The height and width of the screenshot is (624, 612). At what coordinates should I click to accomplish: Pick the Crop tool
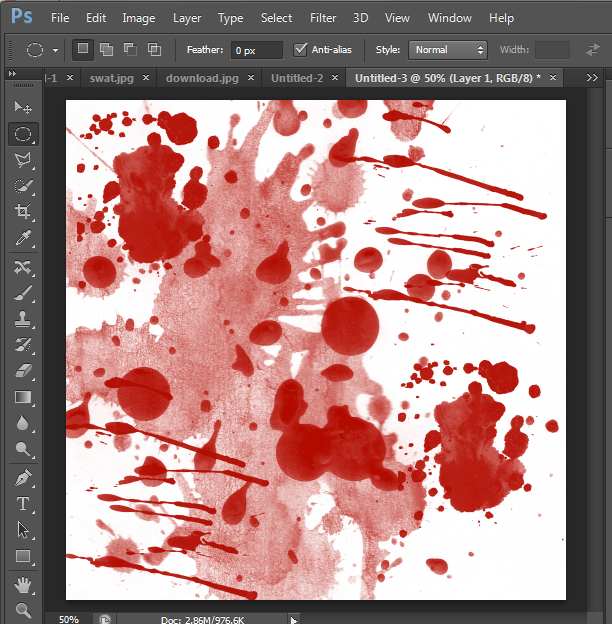click(22, 212)
